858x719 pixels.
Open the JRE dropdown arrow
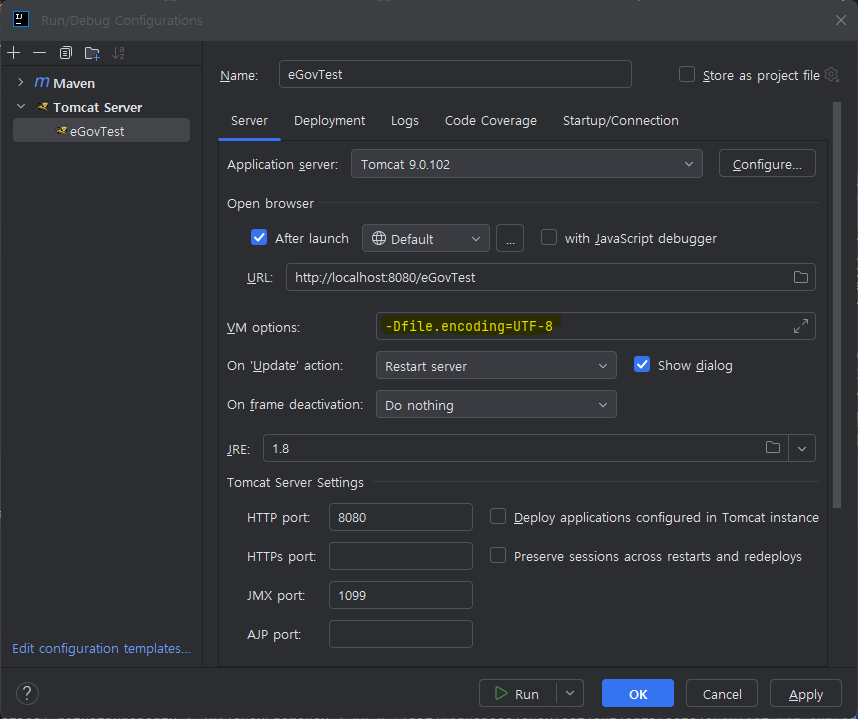click(802, 449)
